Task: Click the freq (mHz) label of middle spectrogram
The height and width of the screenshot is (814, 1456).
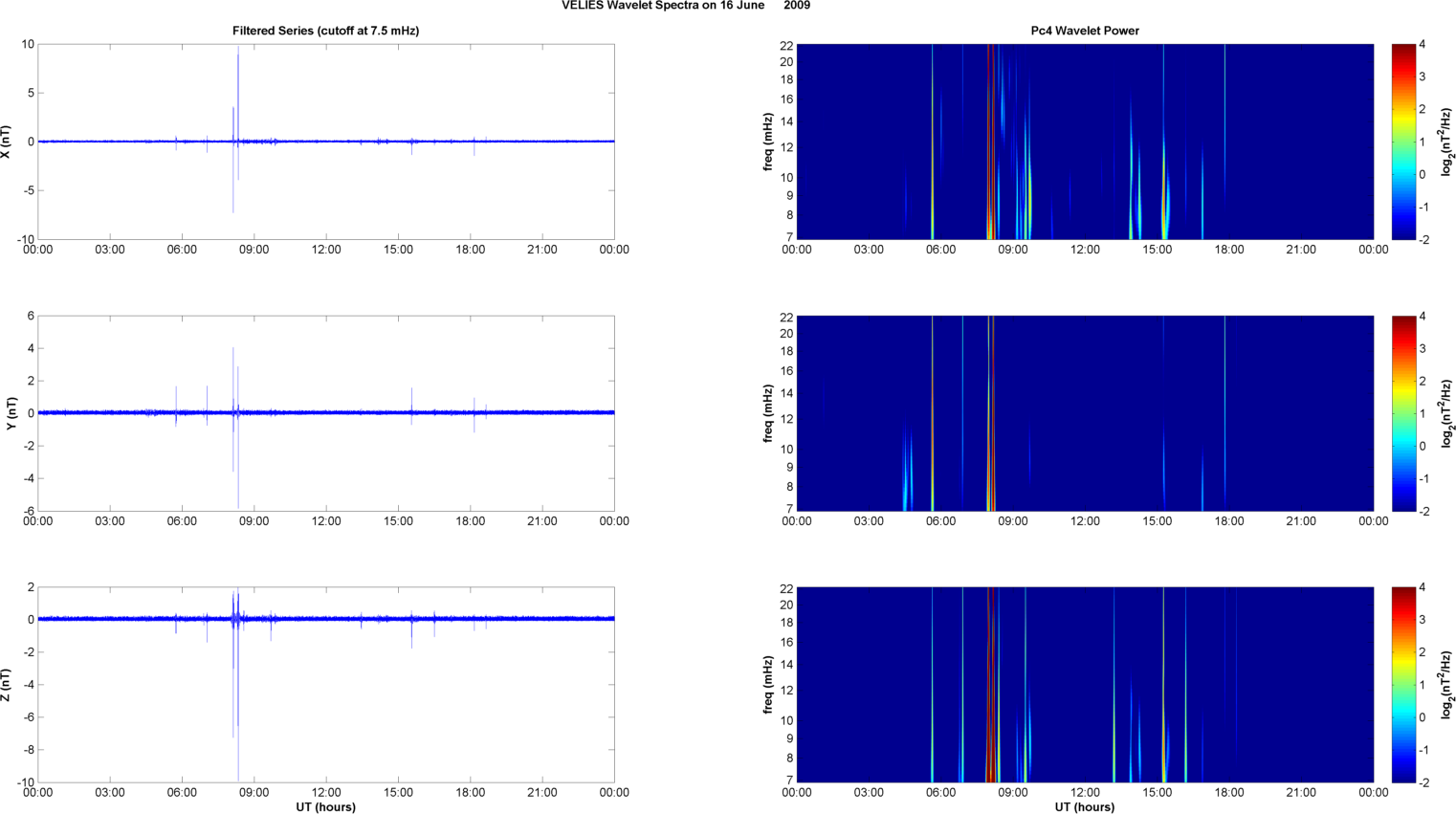Action: click(x=768, y=413)
